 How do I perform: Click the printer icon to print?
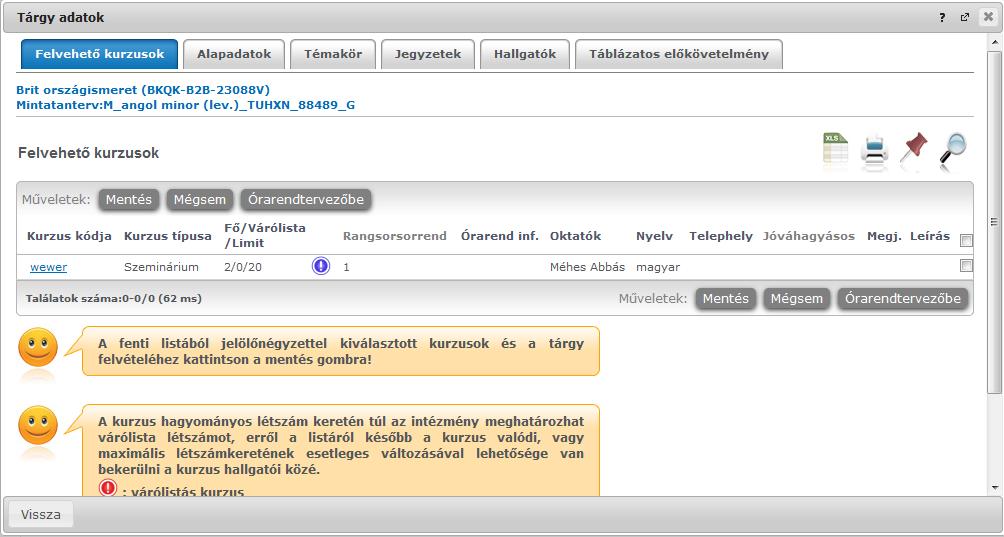pos(874,149)
